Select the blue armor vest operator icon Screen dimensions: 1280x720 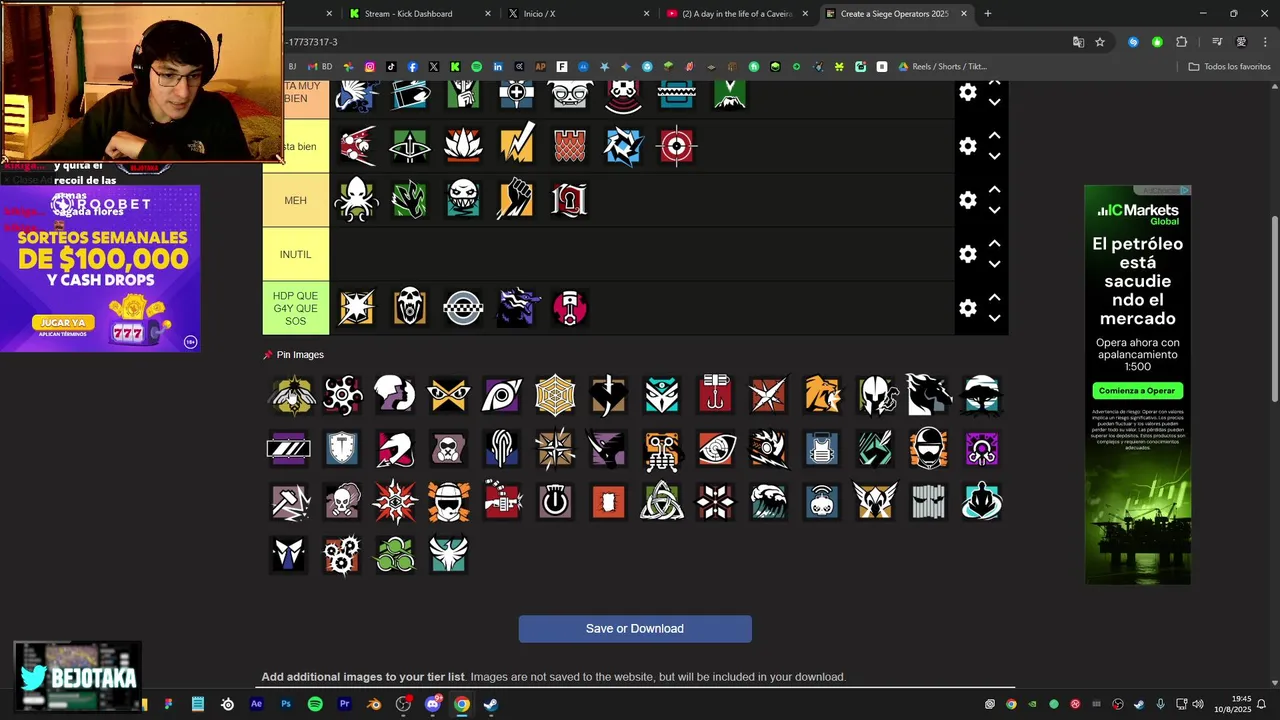(x=822, y=448)
